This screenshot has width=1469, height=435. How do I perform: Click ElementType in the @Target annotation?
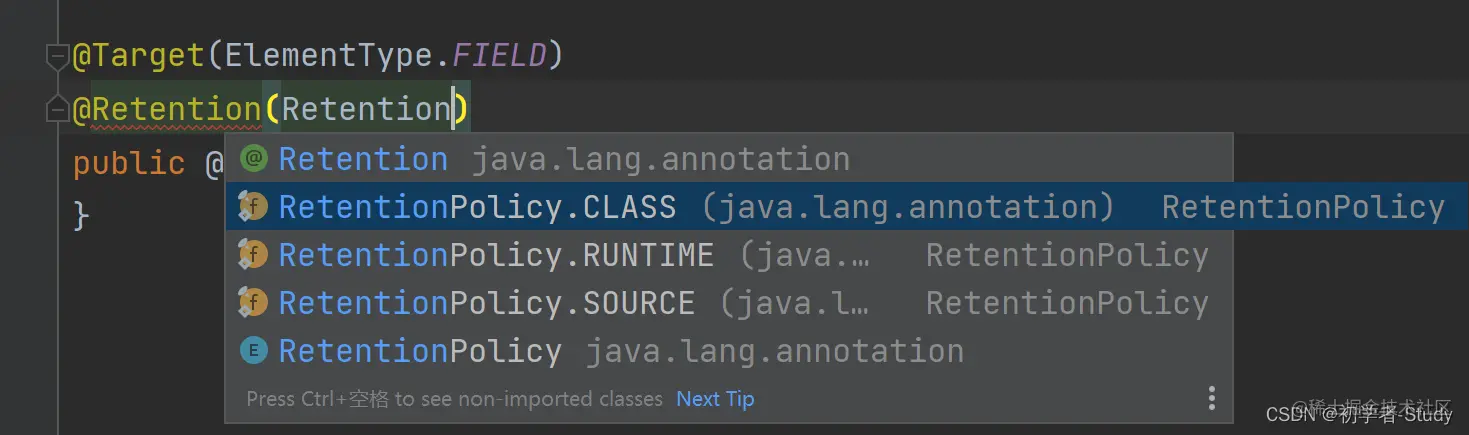click(331, 55)
